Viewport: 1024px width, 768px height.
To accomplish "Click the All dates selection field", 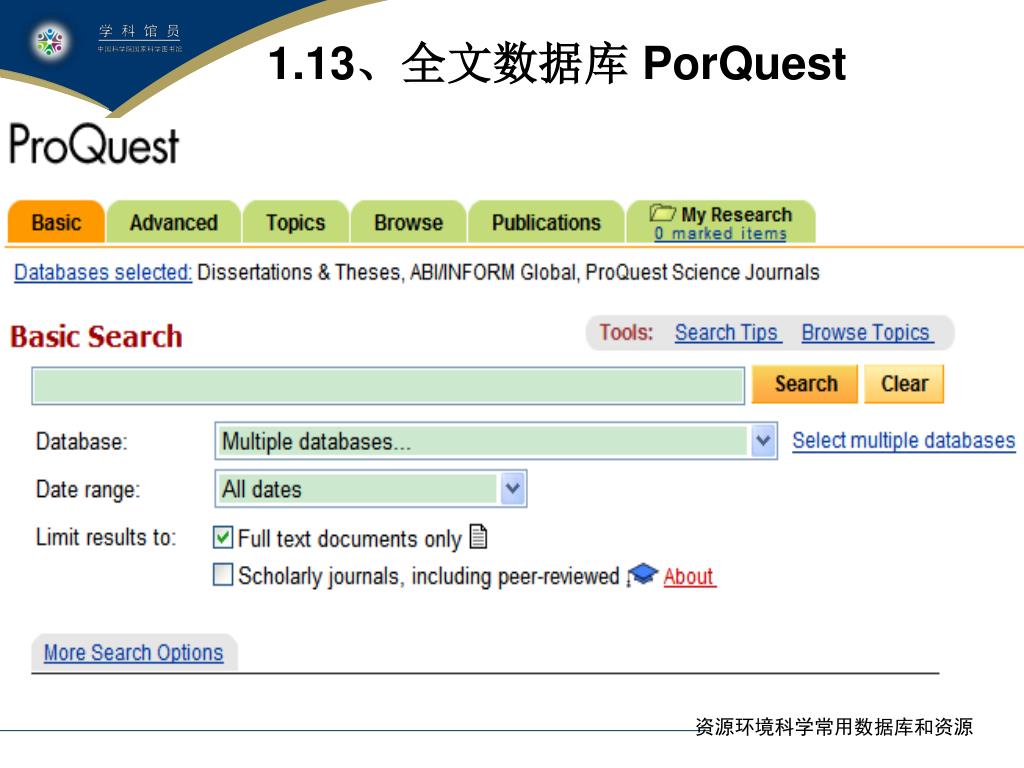I will [370, 488].
